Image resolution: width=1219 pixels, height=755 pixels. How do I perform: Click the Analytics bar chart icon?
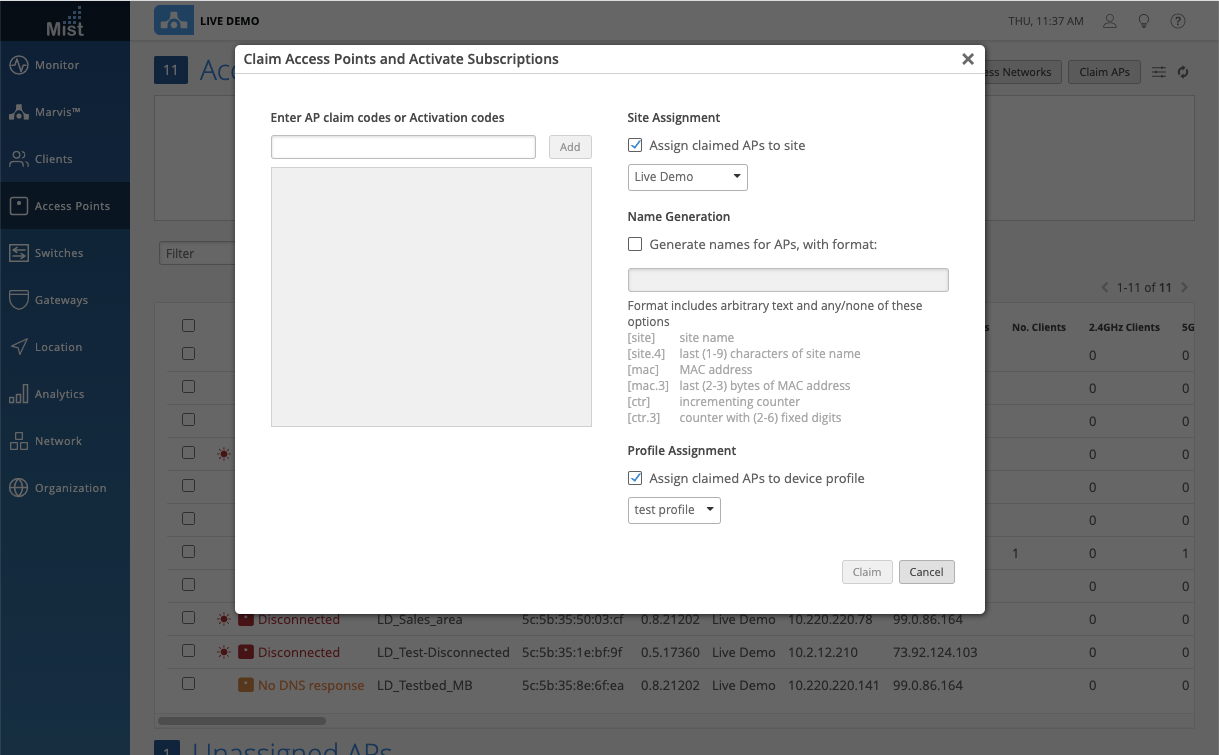[x=18, y=394]
